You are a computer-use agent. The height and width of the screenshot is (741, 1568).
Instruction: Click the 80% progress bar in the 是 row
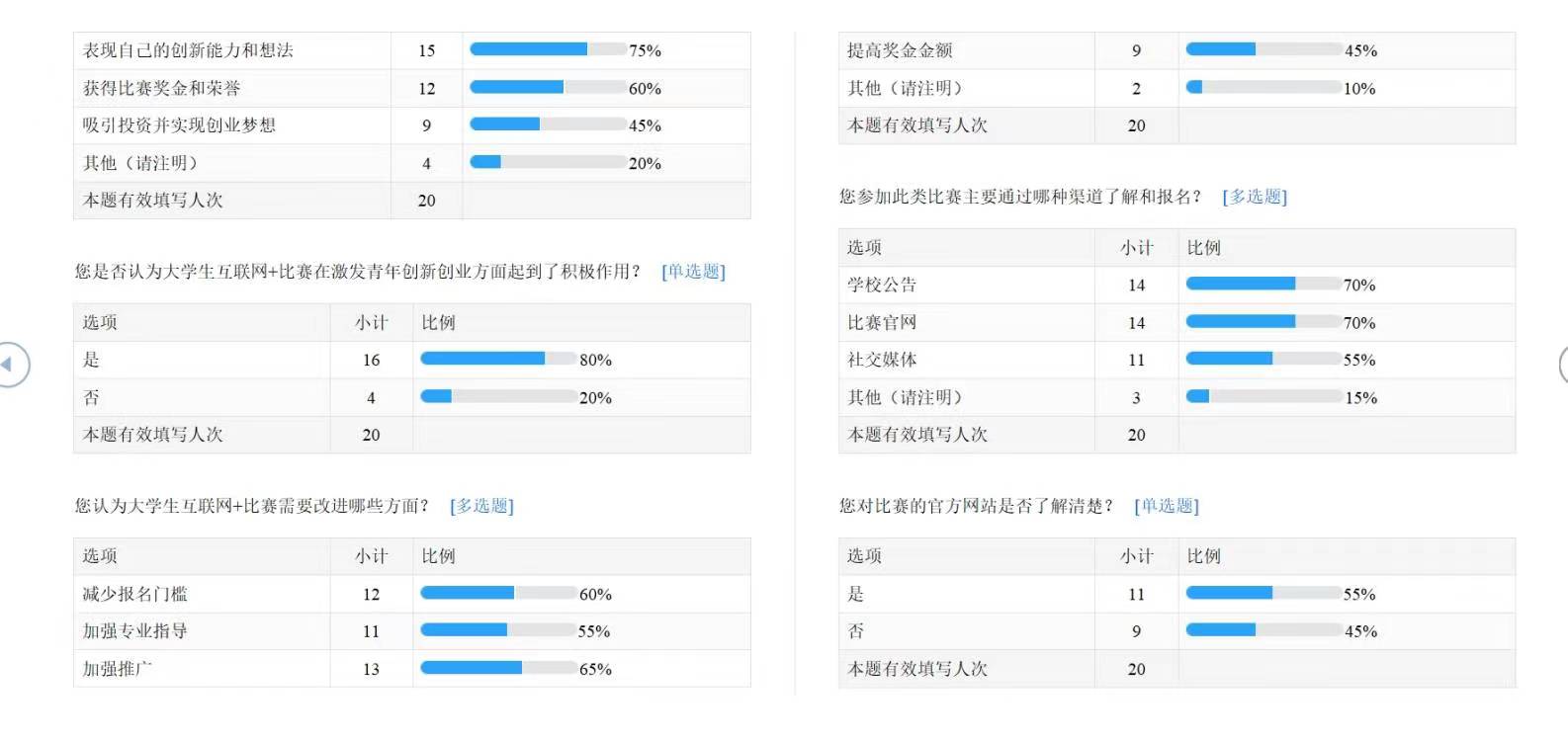(498, 359)
